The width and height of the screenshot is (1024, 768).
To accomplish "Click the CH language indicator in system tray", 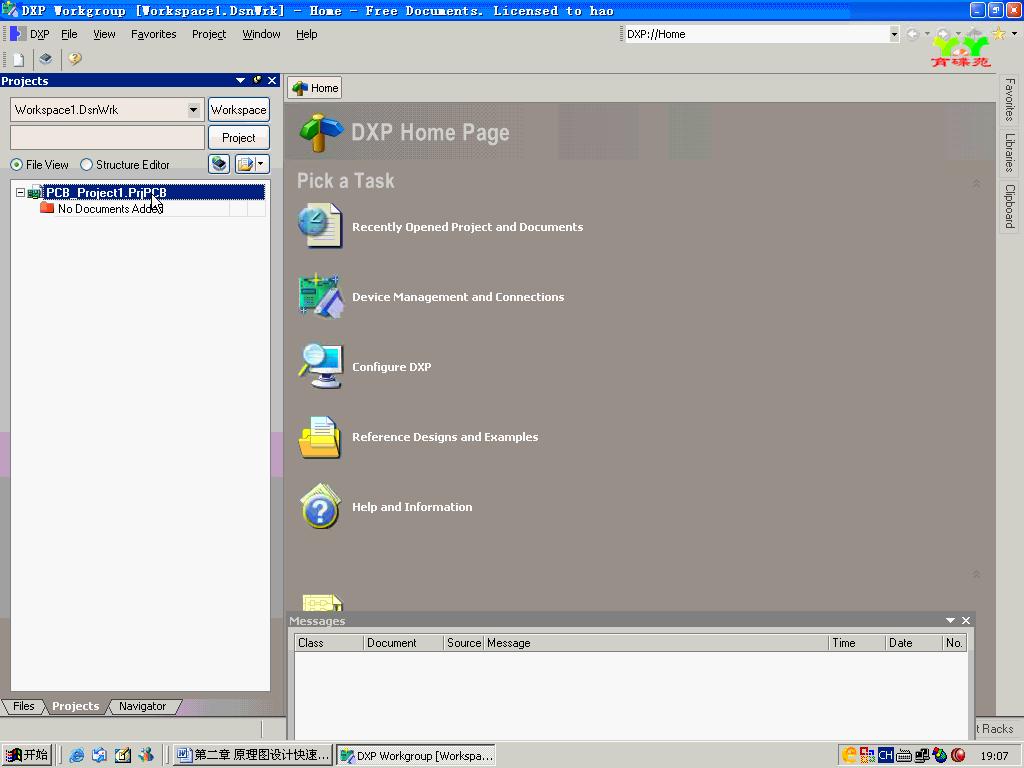I will coord(886,756).
